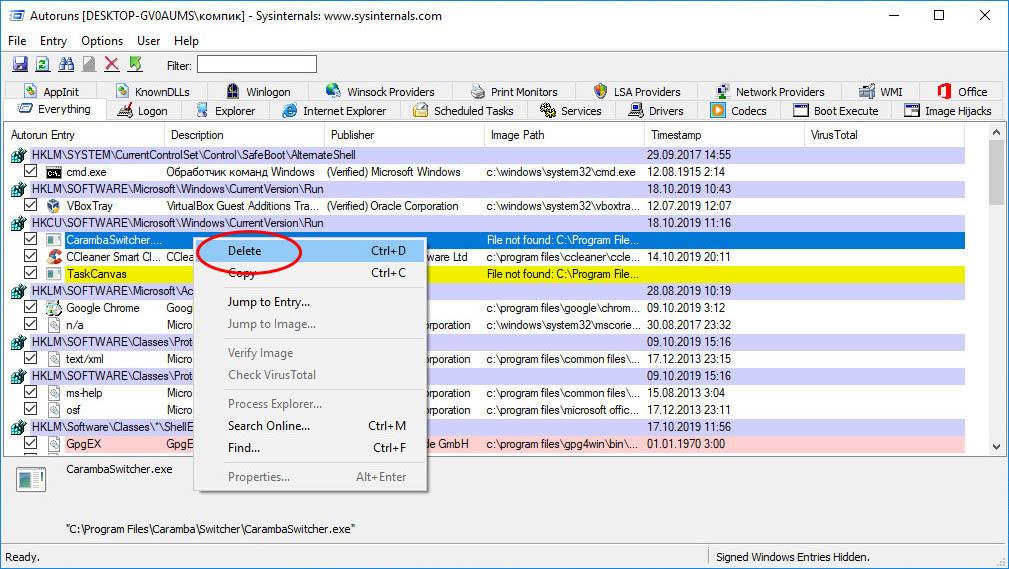Screen dimensions: 1009x569
Task: Click the osf entry file icon
Action: coord(54,410)
